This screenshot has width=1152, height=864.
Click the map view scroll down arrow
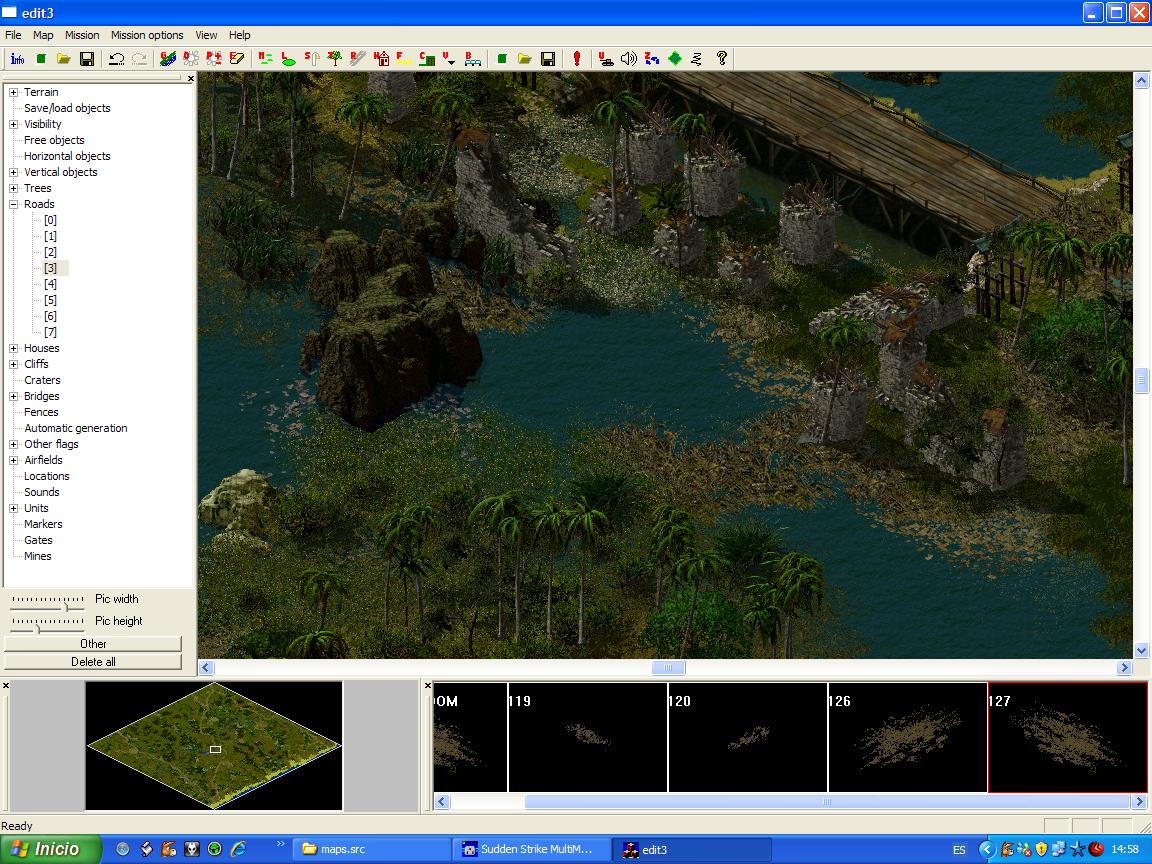tap(1142, 650)
